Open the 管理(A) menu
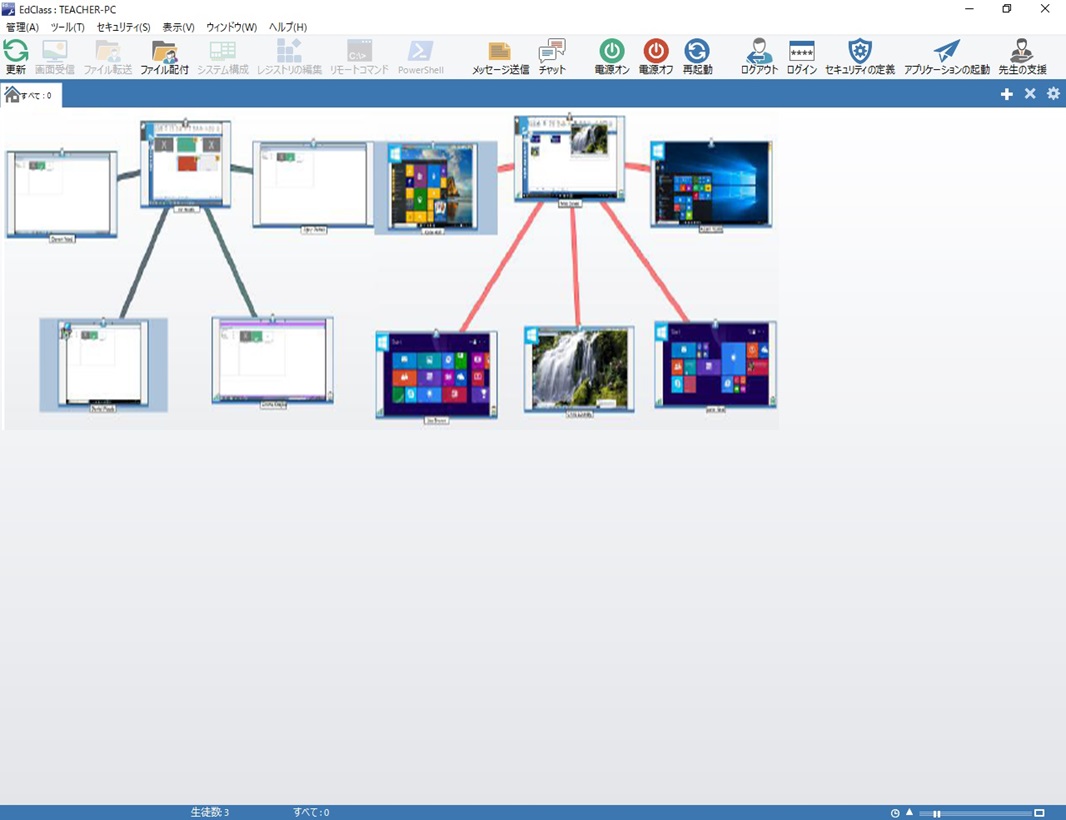 pyautogui.click(x=22, y=27)
